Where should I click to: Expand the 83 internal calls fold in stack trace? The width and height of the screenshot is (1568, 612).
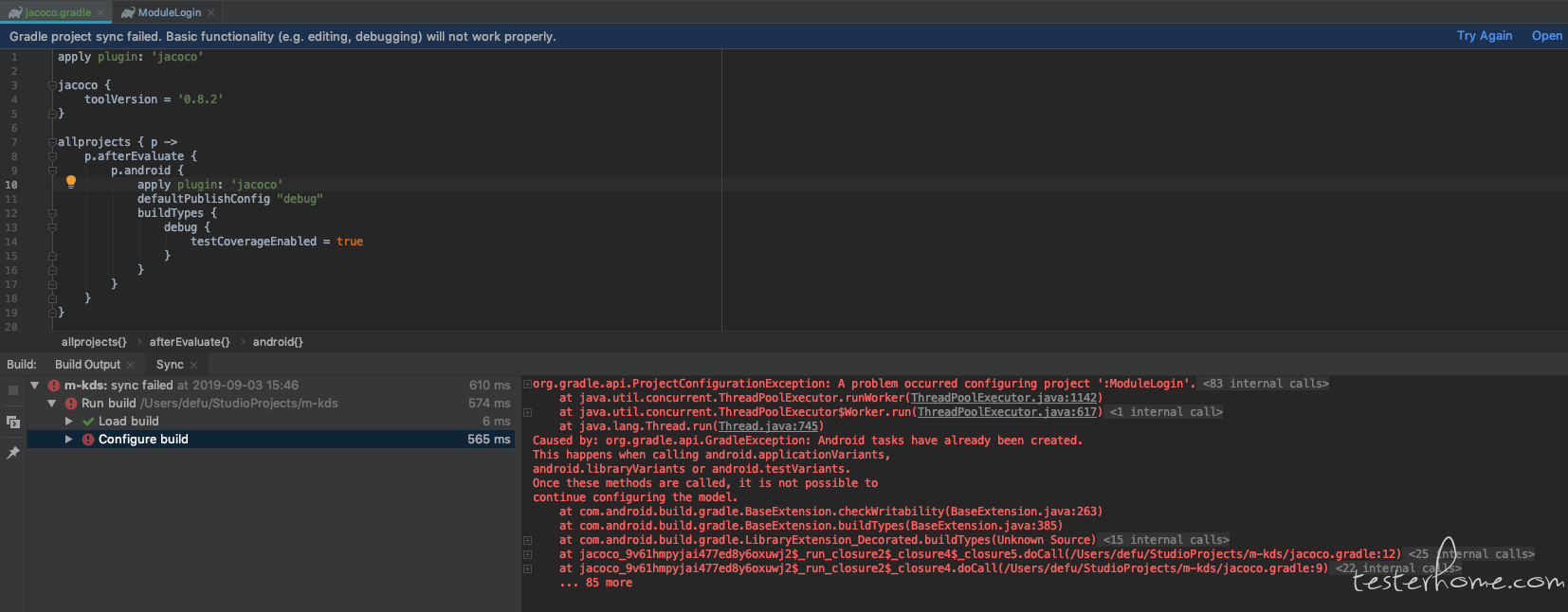[x=1266, y=384]
